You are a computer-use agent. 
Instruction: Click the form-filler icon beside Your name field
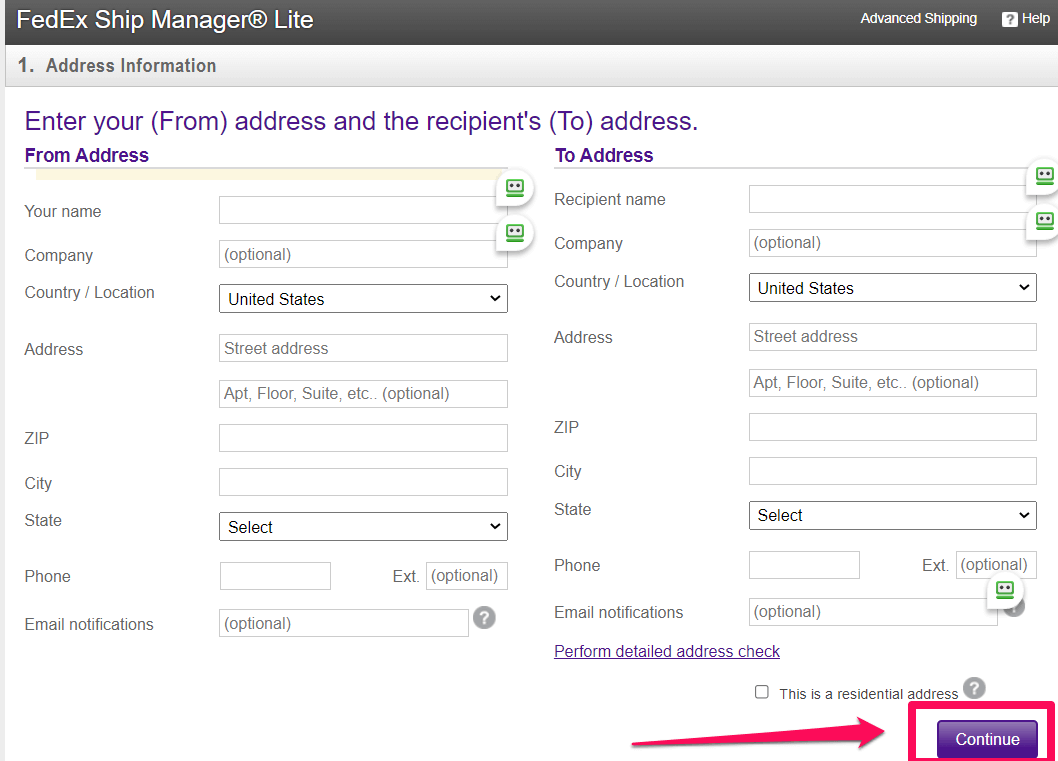(x=515, y=188)
